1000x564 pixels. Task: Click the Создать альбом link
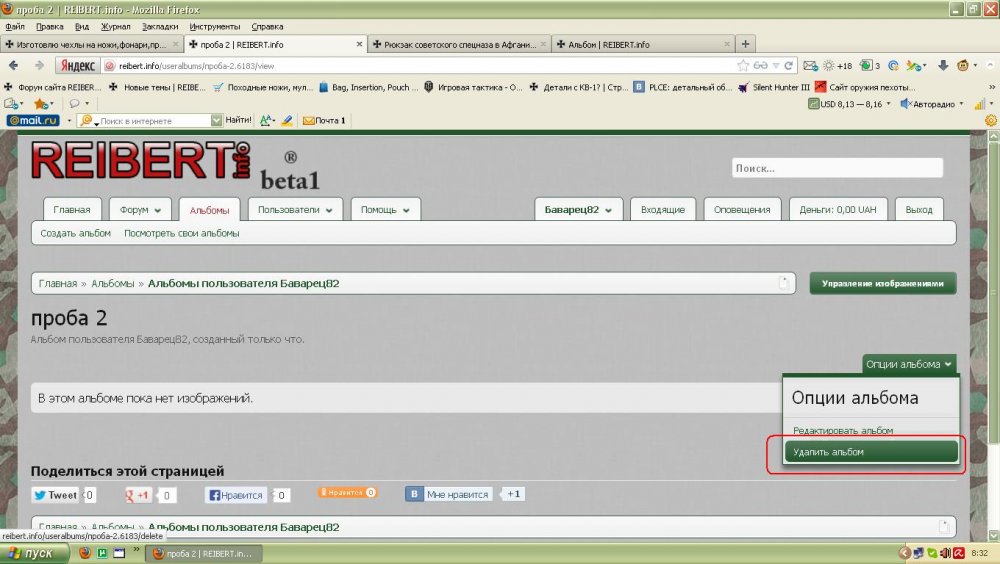(x=75, y=234)
